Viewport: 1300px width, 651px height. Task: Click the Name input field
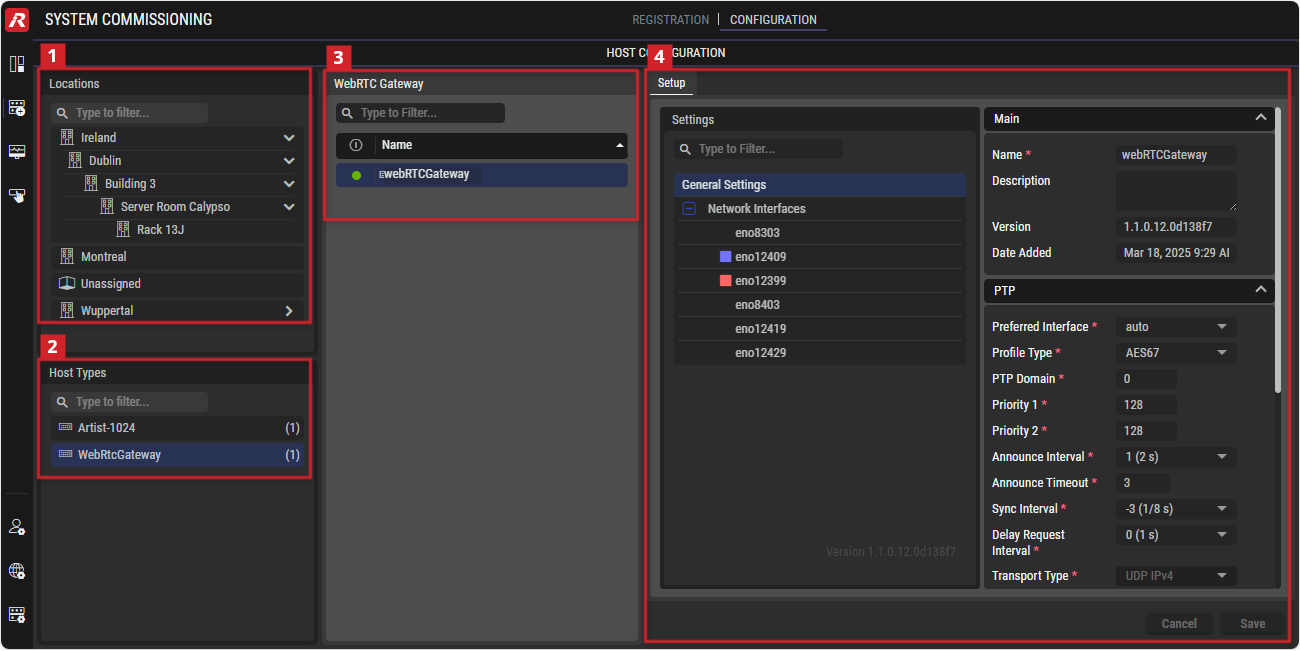click(1176, 155)
